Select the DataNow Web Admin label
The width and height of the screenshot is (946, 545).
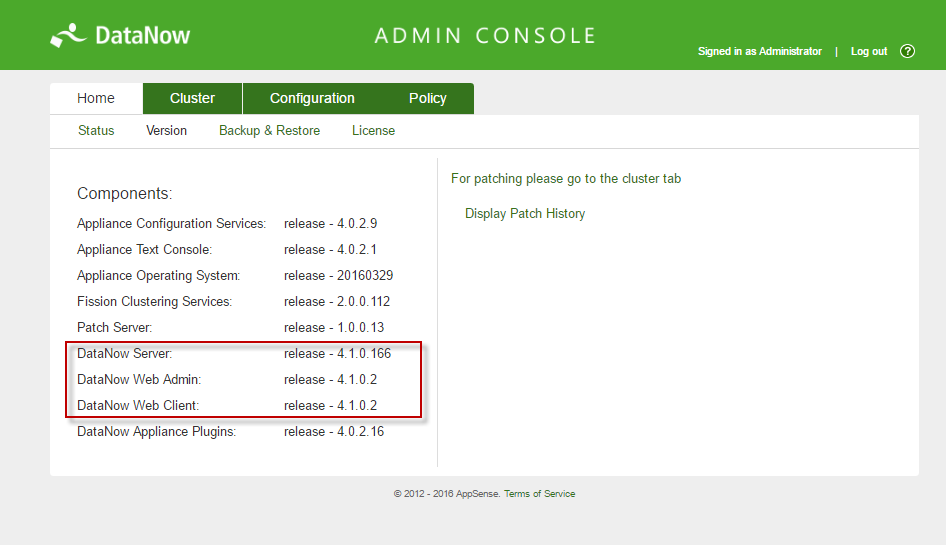point(139,379)
